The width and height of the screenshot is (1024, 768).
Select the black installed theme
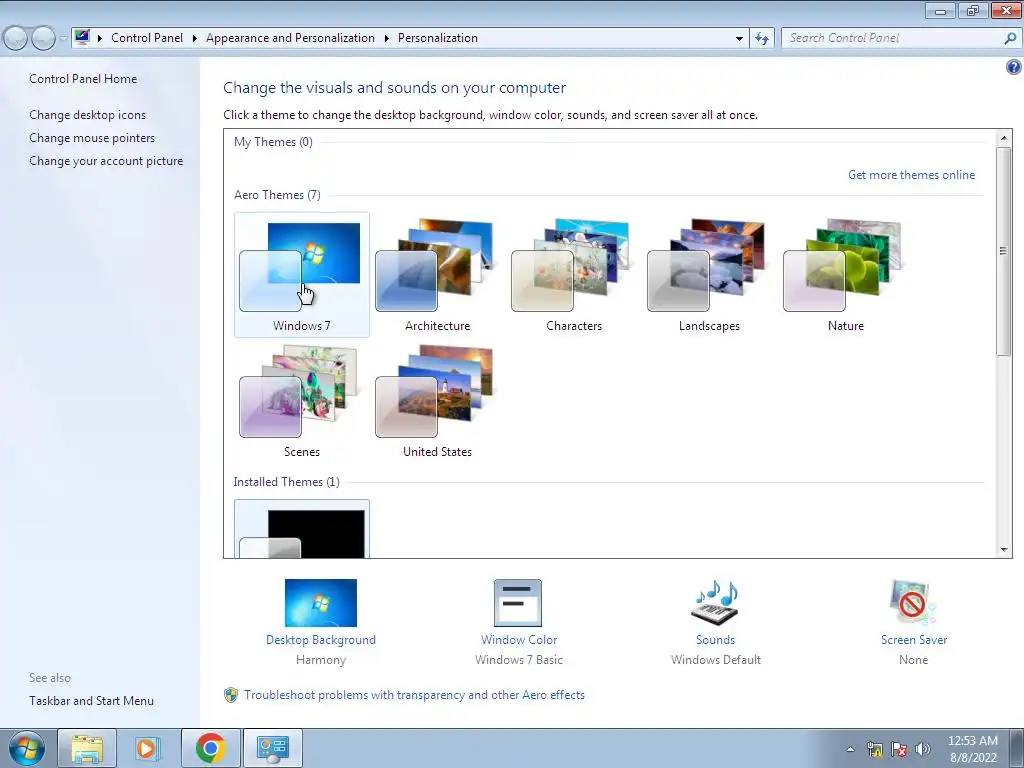tap(302, 529)
